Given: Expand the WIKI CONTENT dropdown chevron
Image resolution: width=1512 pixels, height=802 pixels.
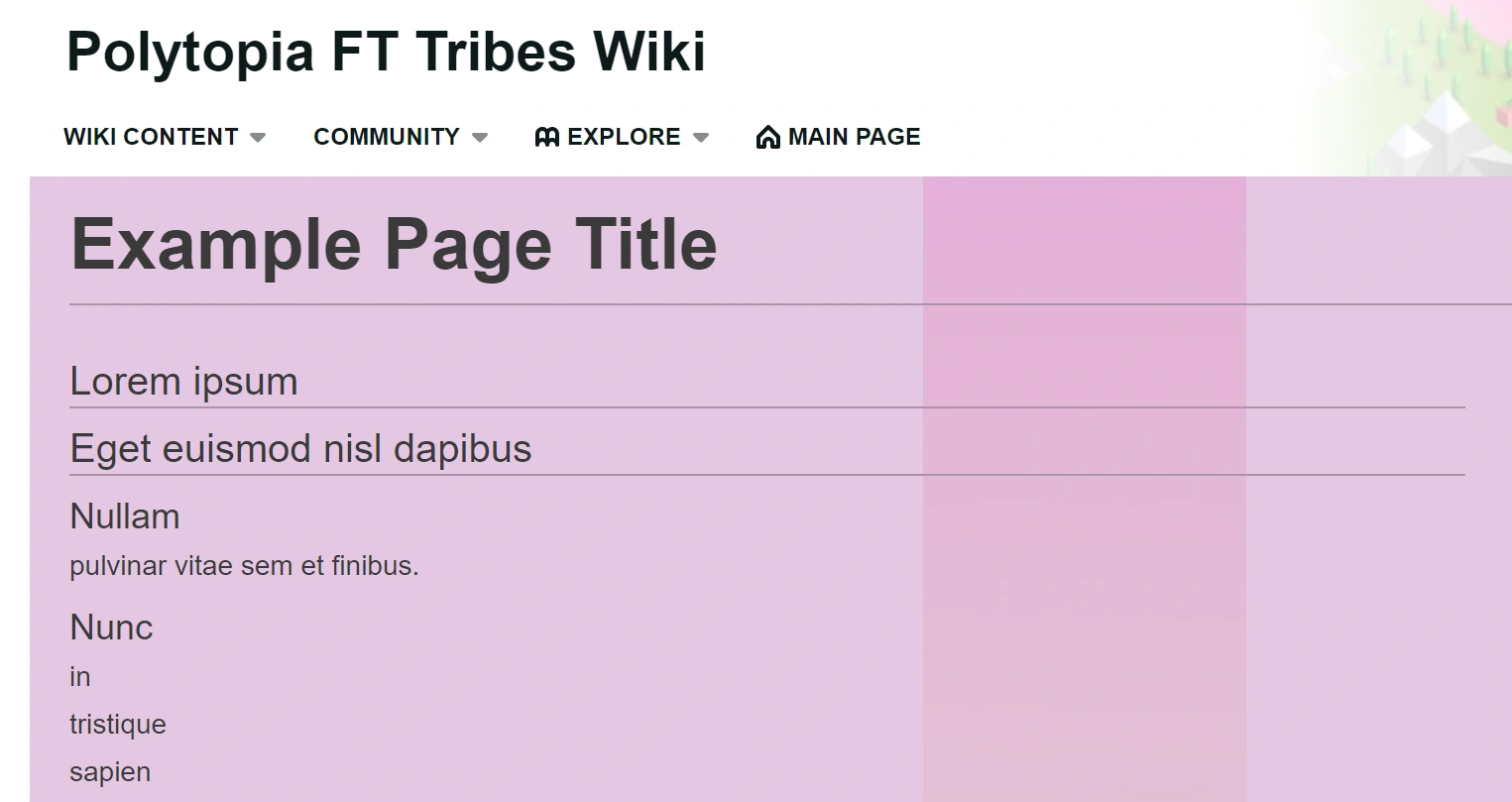Looking at the screenshot, I should click(x=259, y=137).
